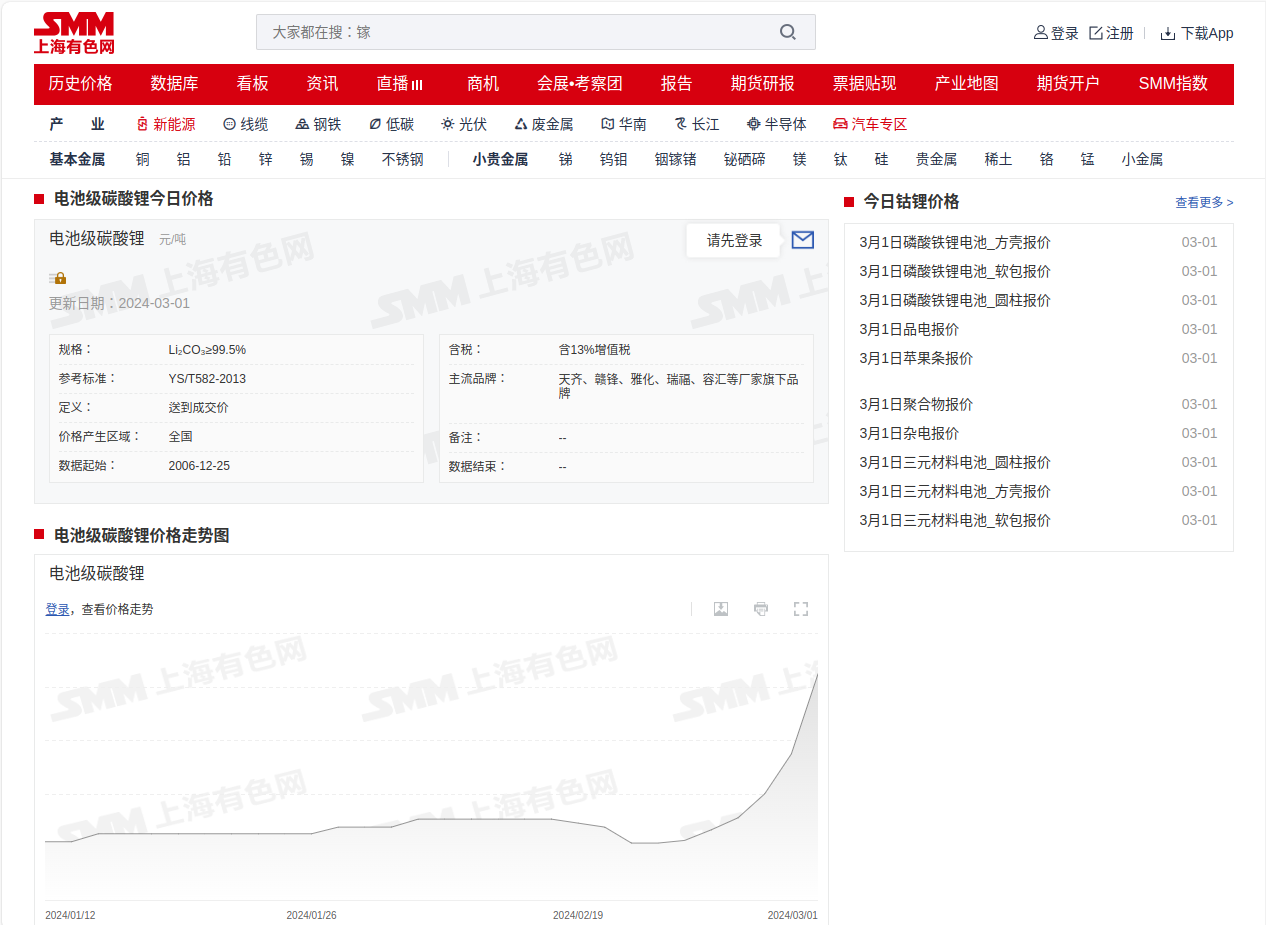This screenshot has height=925, width=1266.
Task: Open 票据贴现 menu
Action: coord(865,84)
